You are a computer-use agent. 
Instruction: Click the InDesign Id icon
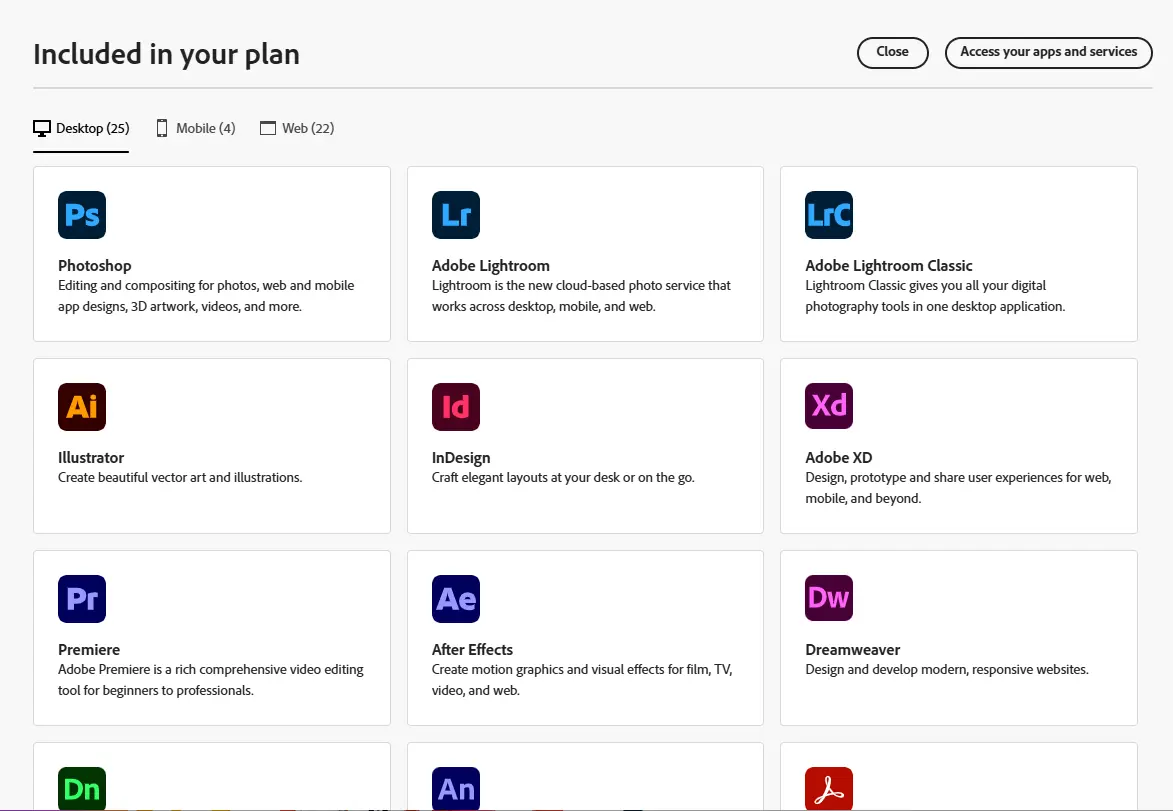point(456,407)
